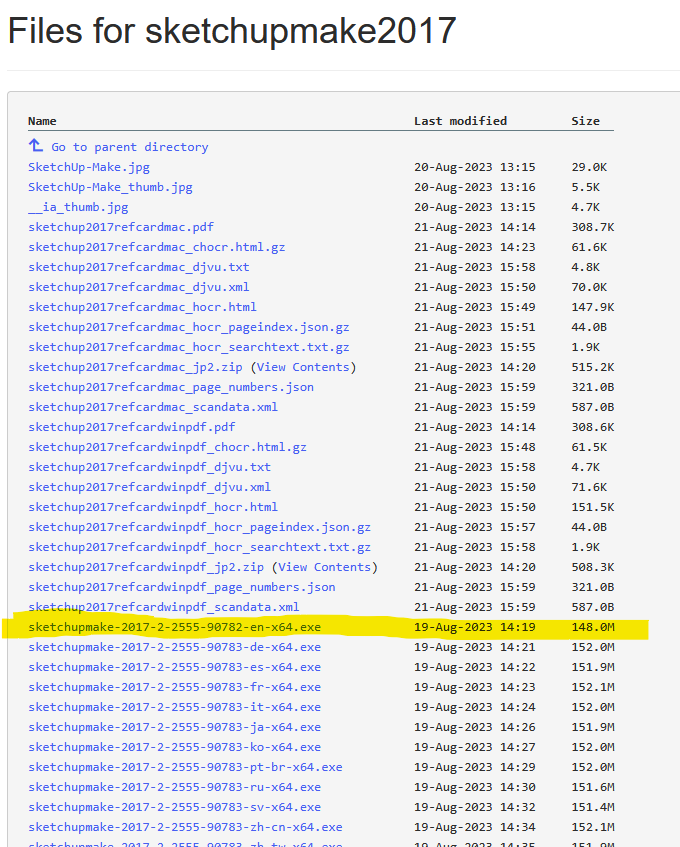Select the 151.6M size value
The image size is (680, 847).
point(593,786)
